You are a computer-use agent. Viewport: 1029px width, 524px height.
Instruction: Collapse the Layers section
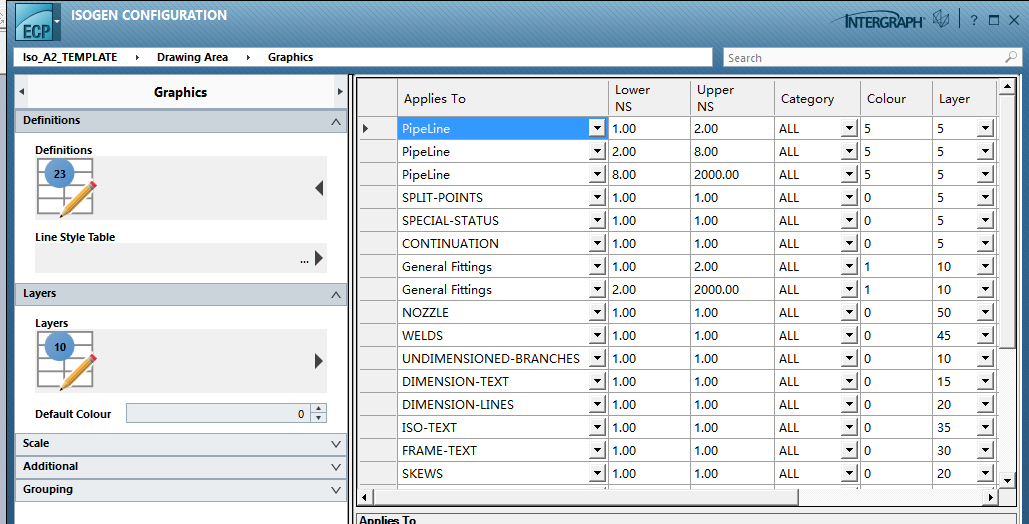pyautogui.click(x=336, y=295)
